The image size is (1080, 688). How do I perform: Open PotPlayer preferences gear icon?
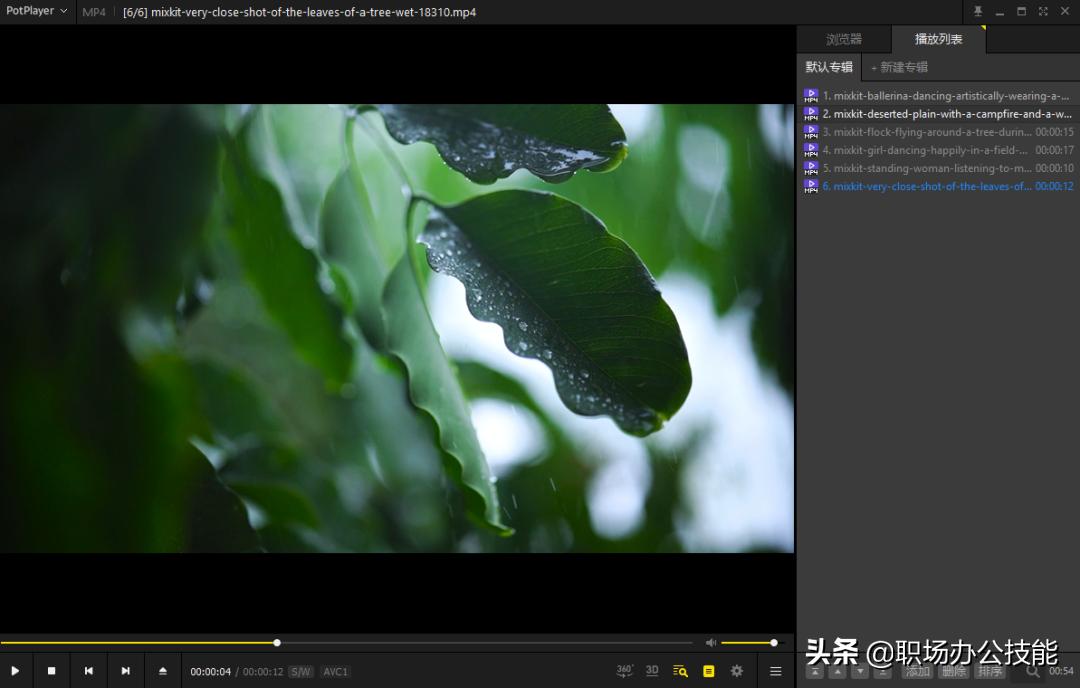(x=737, y=671)
